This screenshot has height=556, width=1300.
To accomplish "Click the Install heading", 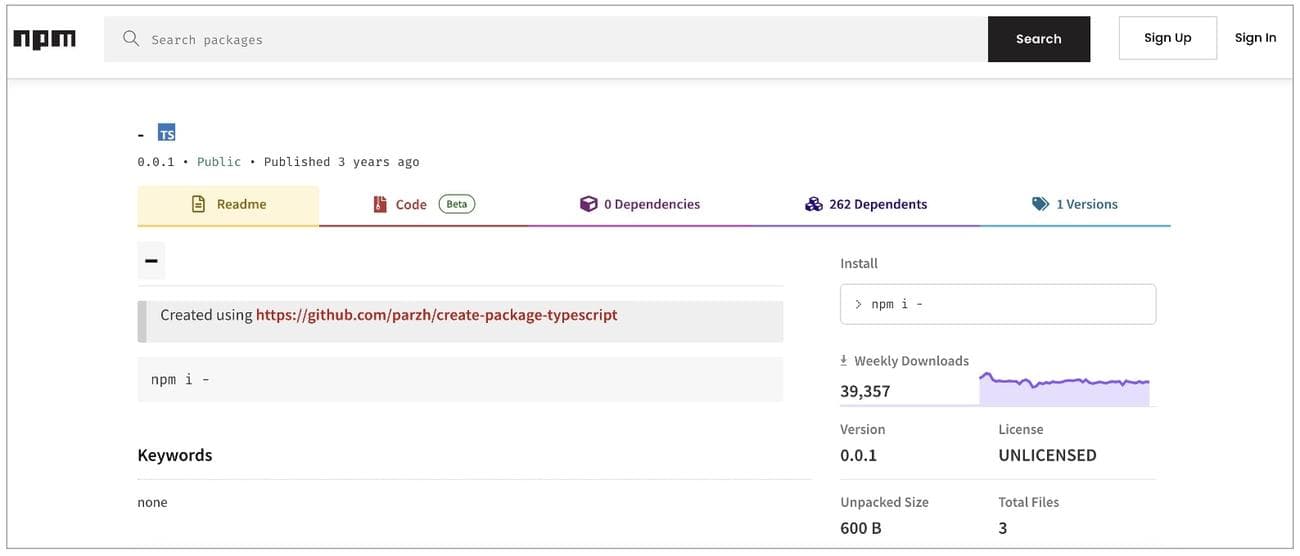I will coord(859,264).
